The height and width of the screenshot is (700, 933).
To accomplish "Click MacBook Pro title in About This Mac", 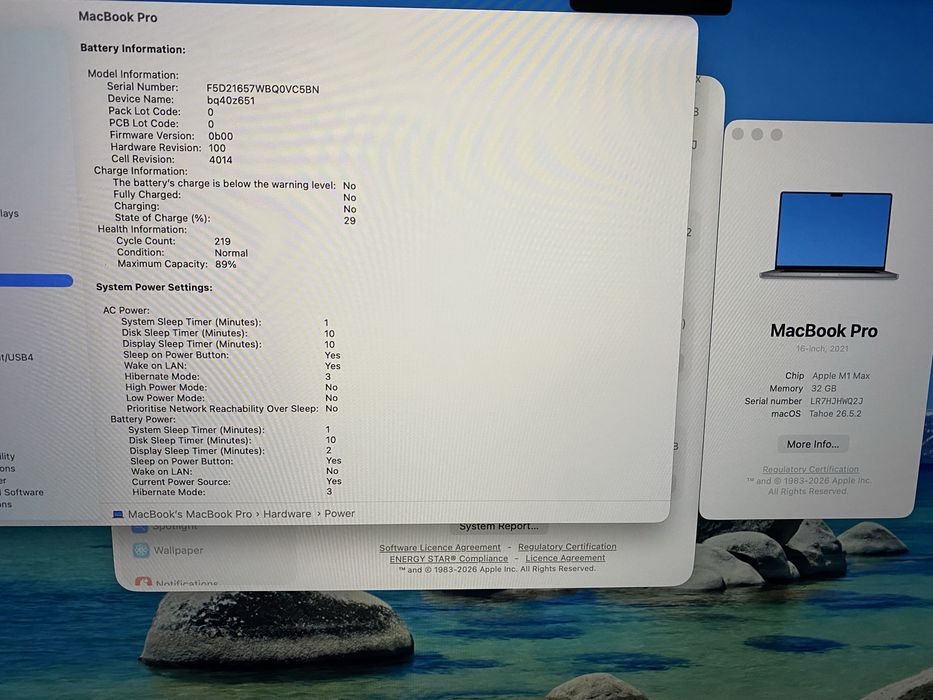I will [824, 330].
